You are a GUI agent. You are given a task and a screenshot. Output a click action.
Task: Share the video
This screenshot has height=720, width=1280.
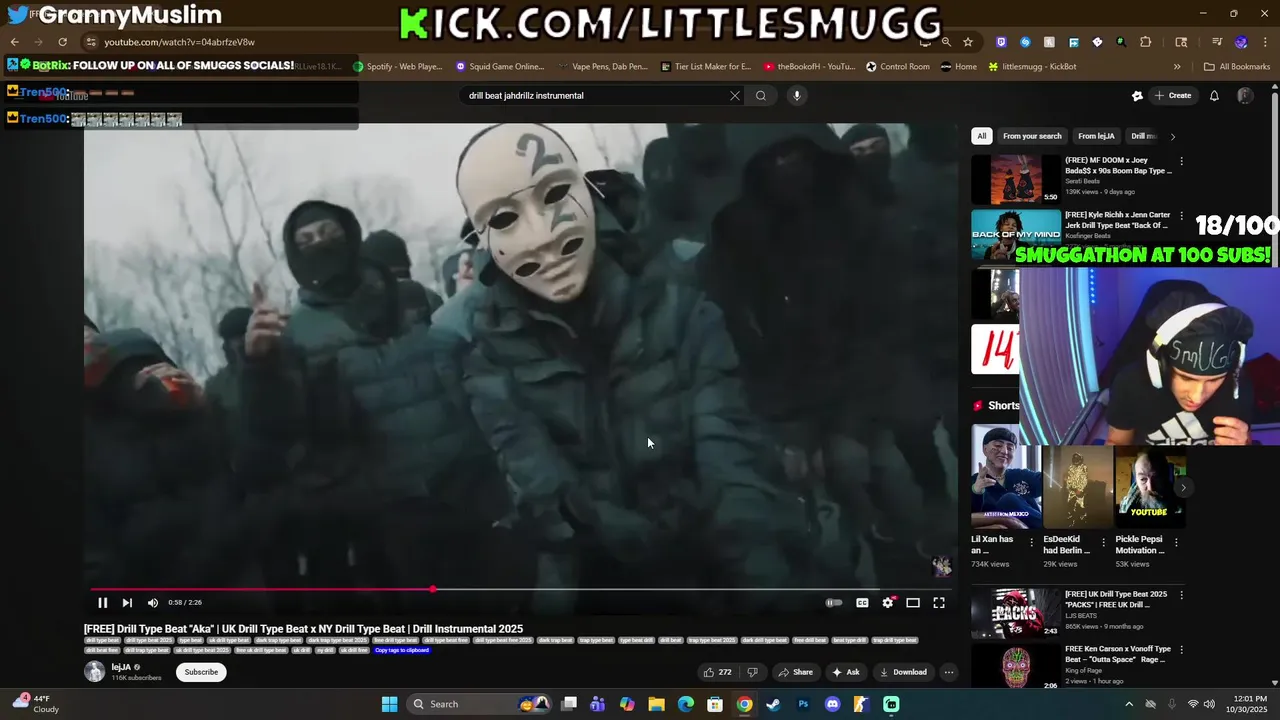pos(796,672)
